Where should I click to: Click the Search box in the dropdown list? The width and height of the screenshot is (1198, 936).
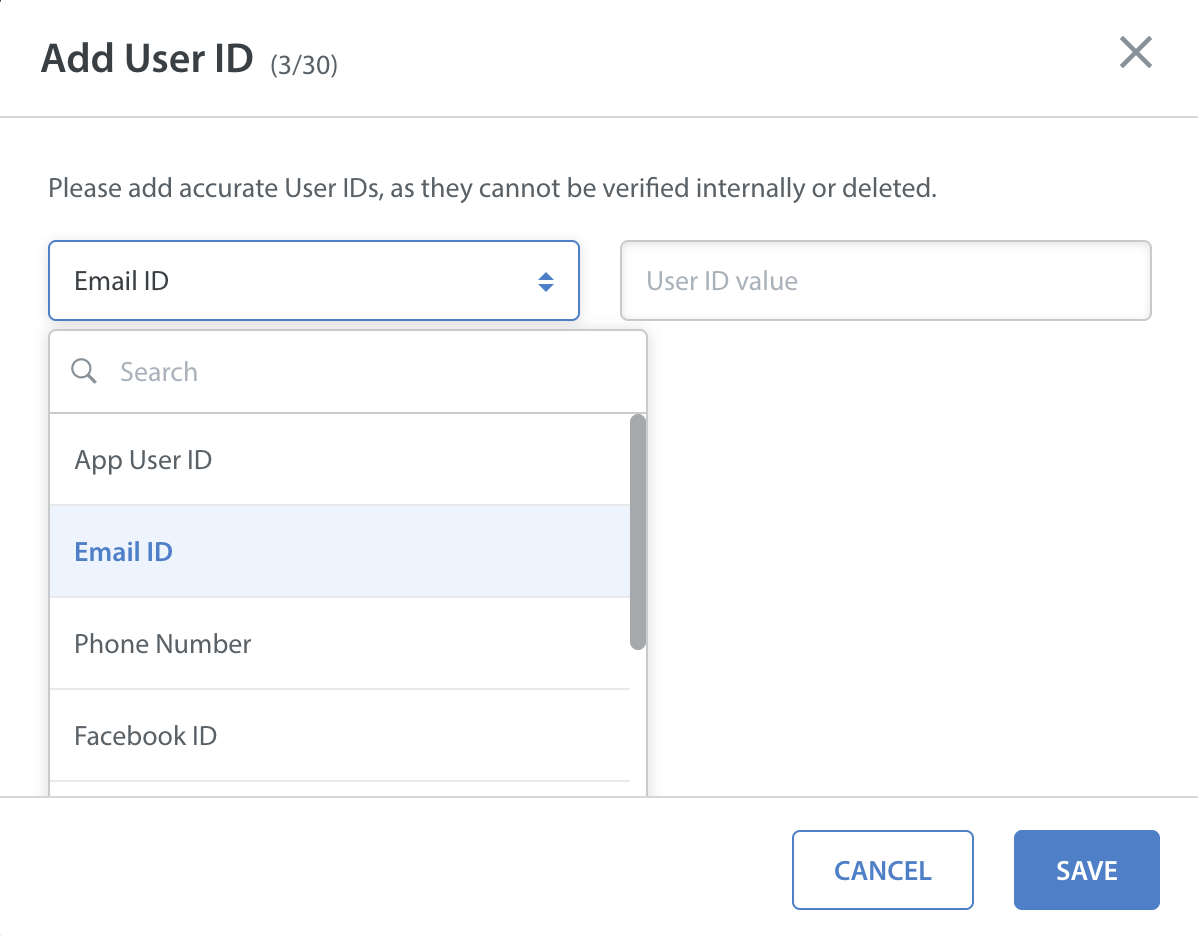(x=370, y=372)
